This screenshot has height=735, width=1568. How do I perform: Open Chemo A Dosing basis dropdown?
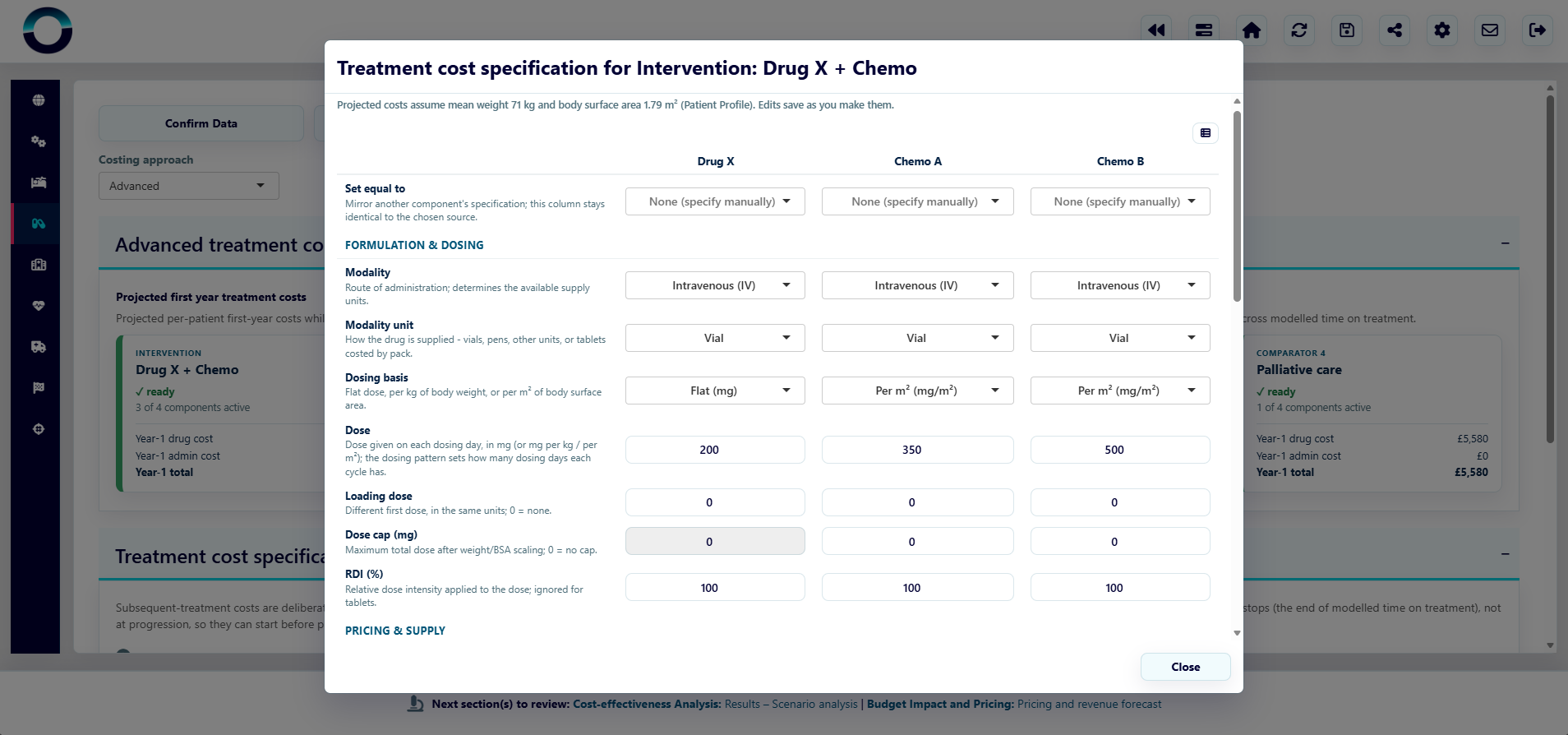(x=917, y=391)
